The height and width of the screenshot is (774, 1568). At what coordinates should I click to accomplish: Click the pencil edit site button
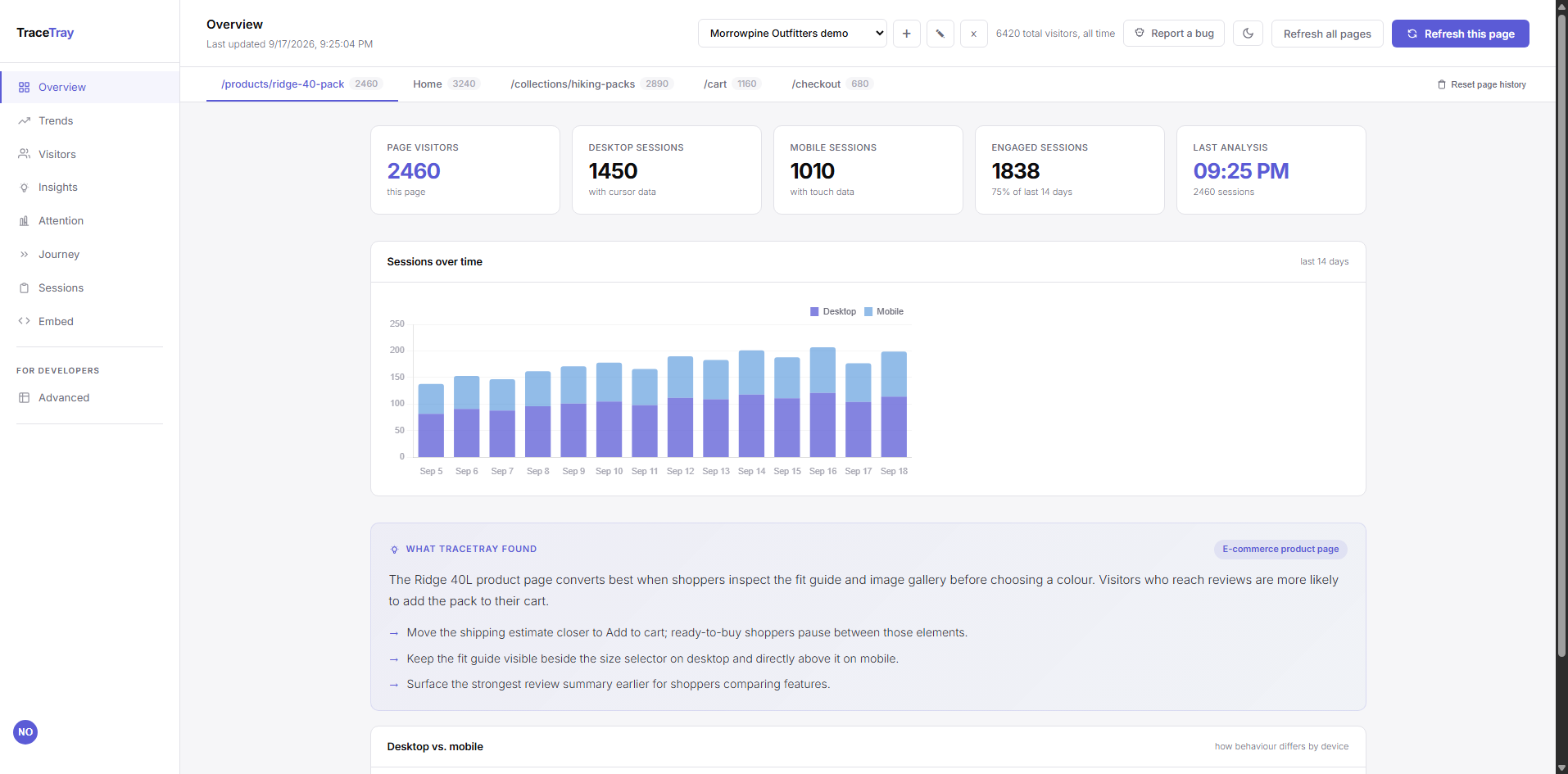tap(940, 34)
